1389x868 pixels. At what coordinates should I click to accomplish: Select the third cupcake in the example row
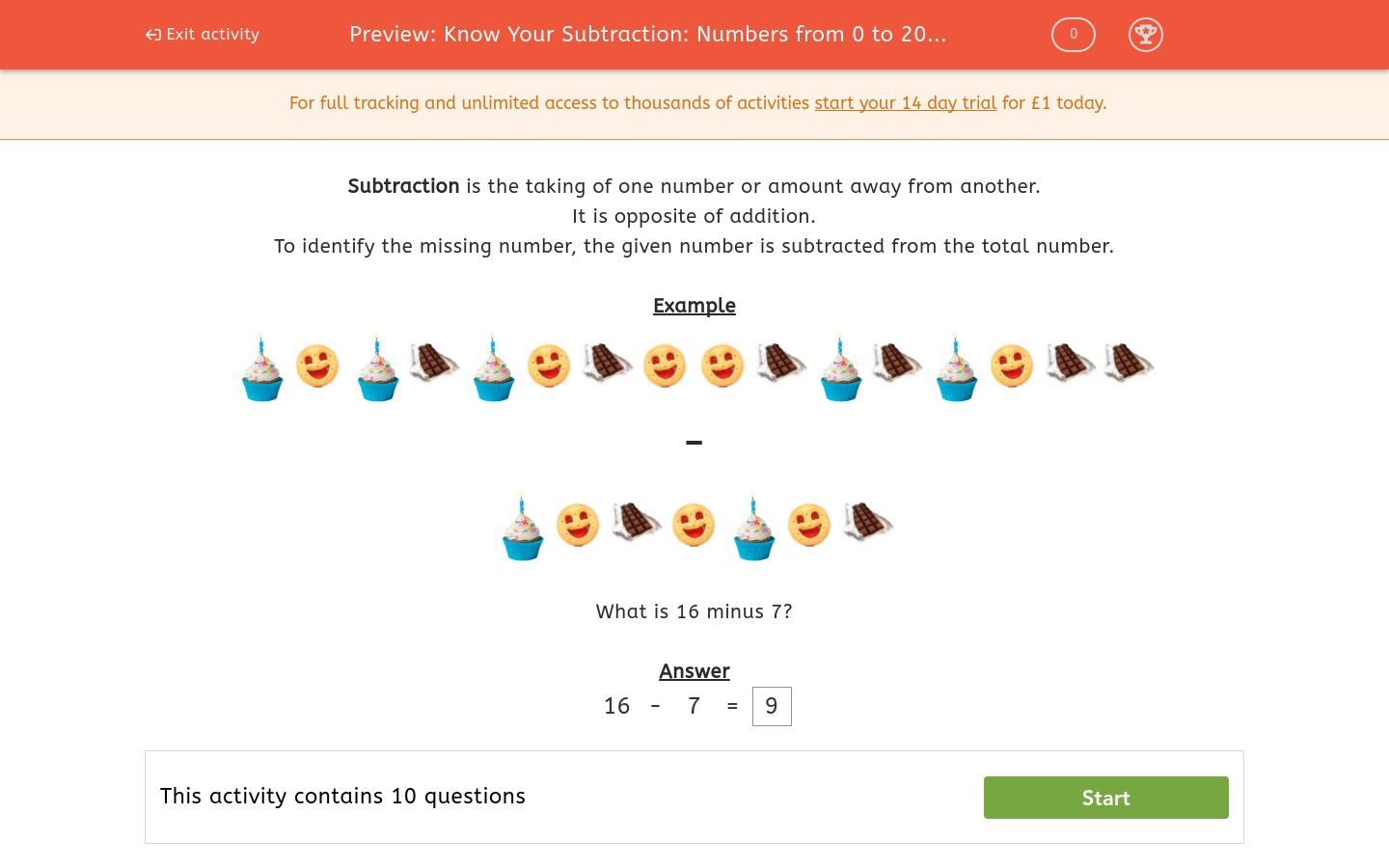[493, 366]
